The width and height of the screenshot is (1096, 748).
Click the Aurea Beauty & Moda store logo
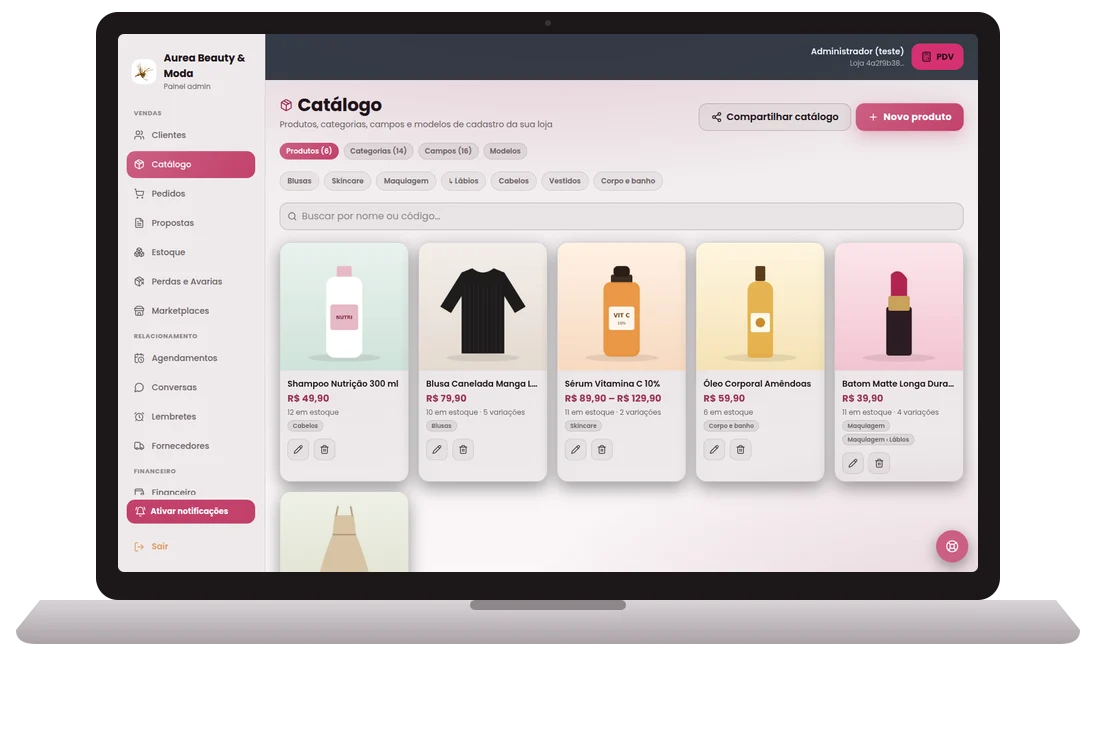(x=144, y=71)
